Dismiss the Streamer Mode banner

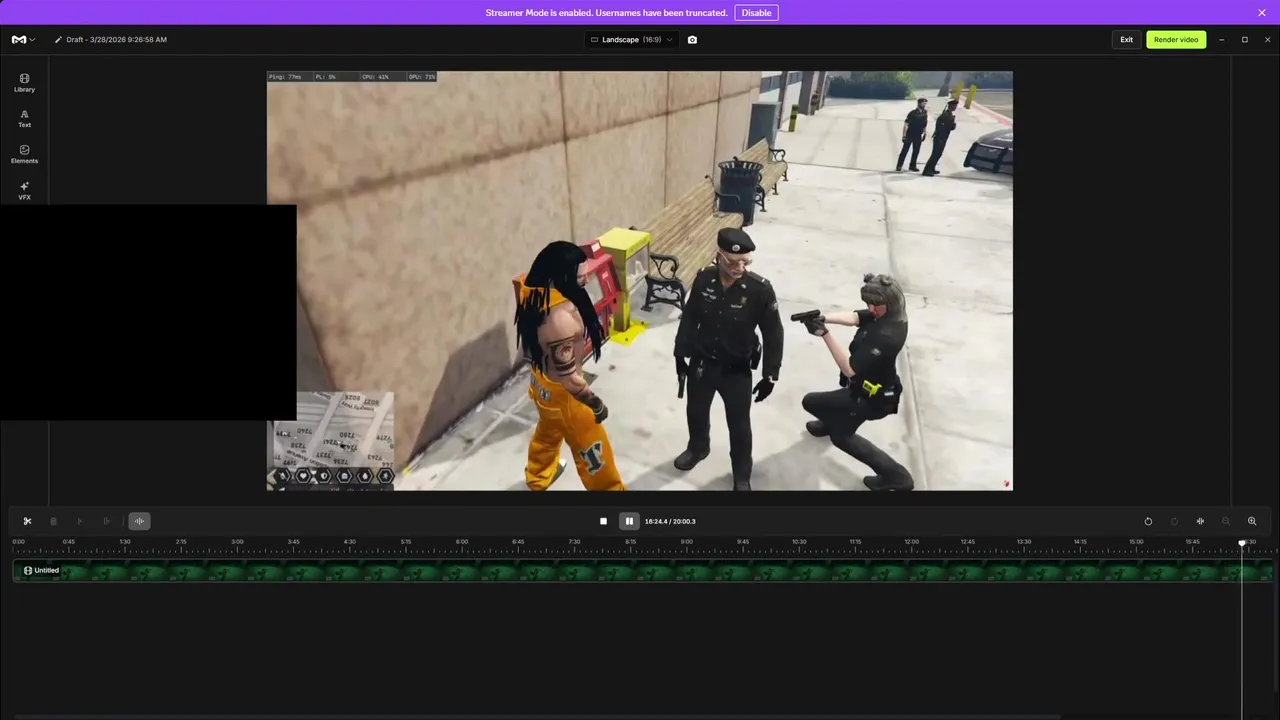1262,13
